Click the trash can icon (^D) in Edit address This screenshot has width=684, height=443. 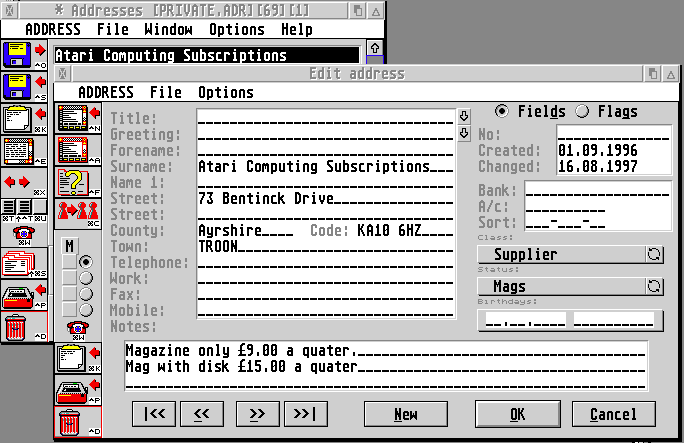[78, 422]
